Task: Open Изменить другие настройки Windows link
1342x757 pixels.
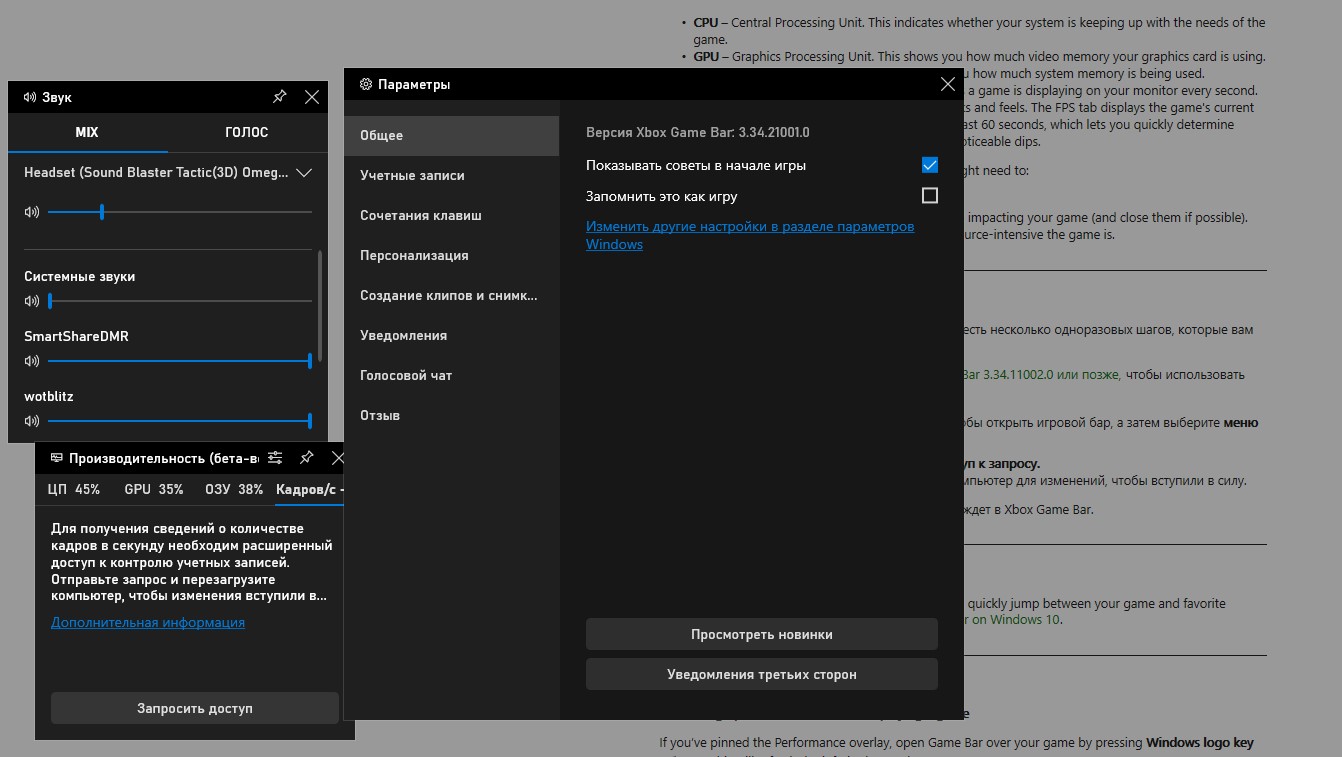Action: tap(750, 235)
